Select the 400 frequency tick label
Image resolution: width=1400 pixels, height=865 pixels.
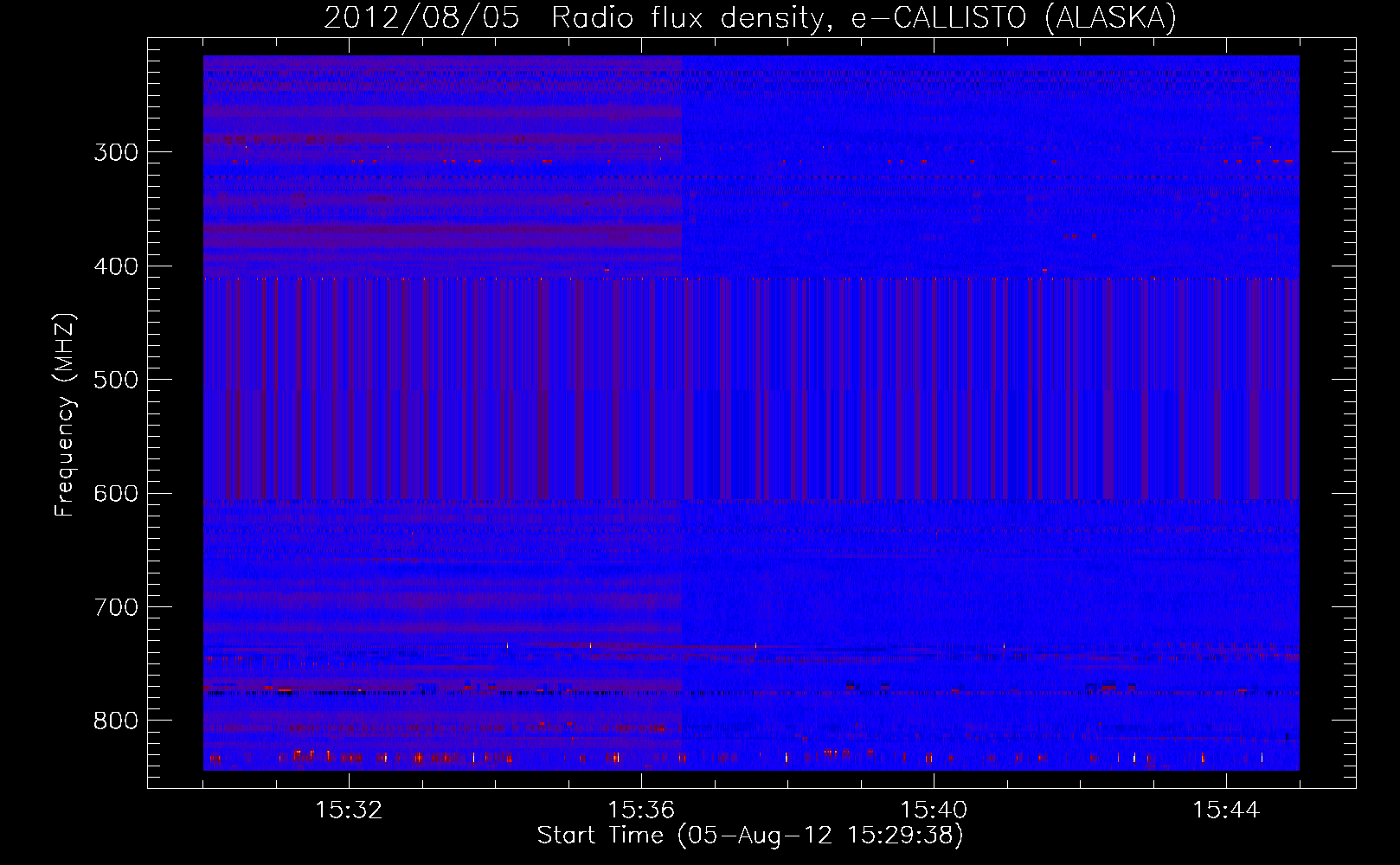pos(116,266)
